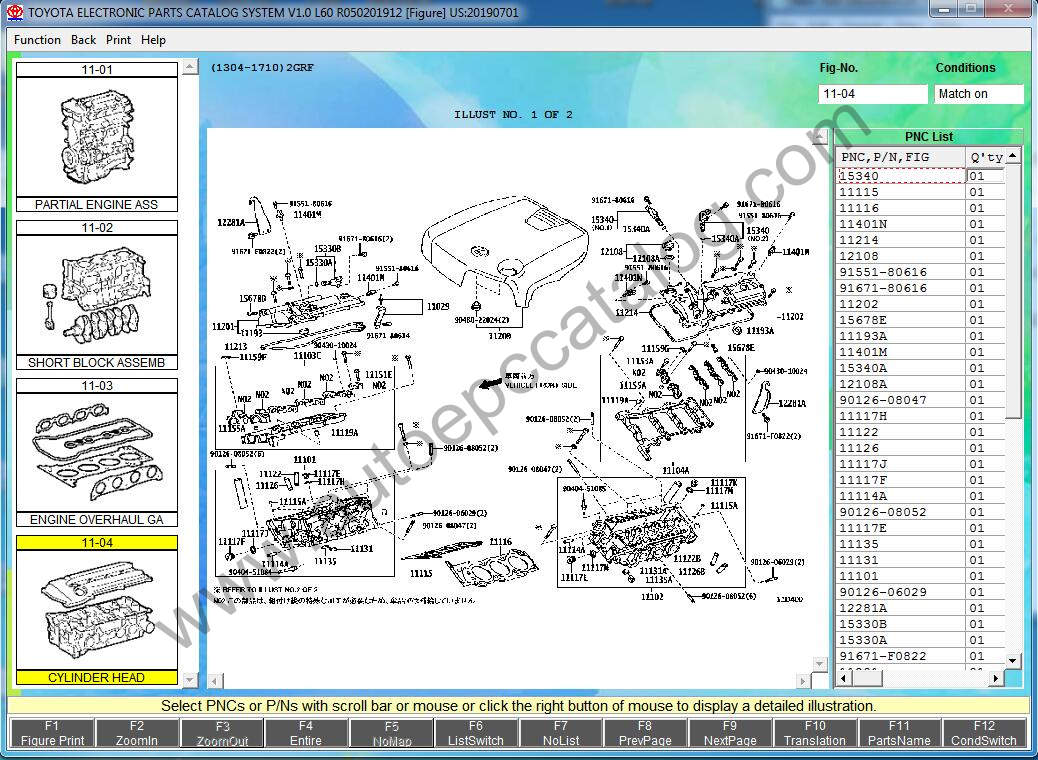Image resolution: width=1038 pixels, height=760 pixels.
Task: Select PNC 11115 in list
Action: pyautogui.click(x=920, y=192)
